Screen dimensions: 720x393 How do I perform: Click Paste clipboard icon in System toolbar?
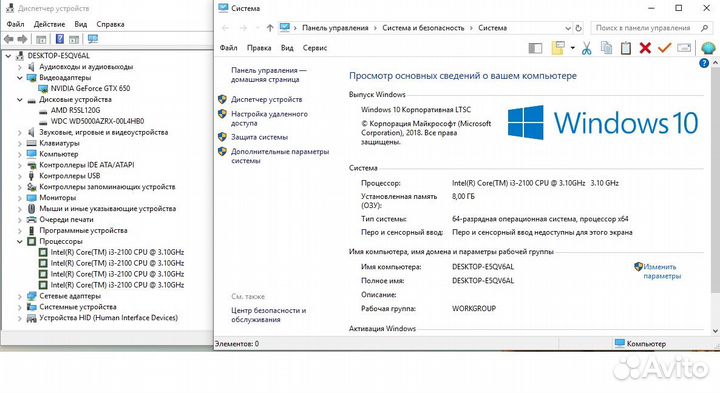(625, 48)
